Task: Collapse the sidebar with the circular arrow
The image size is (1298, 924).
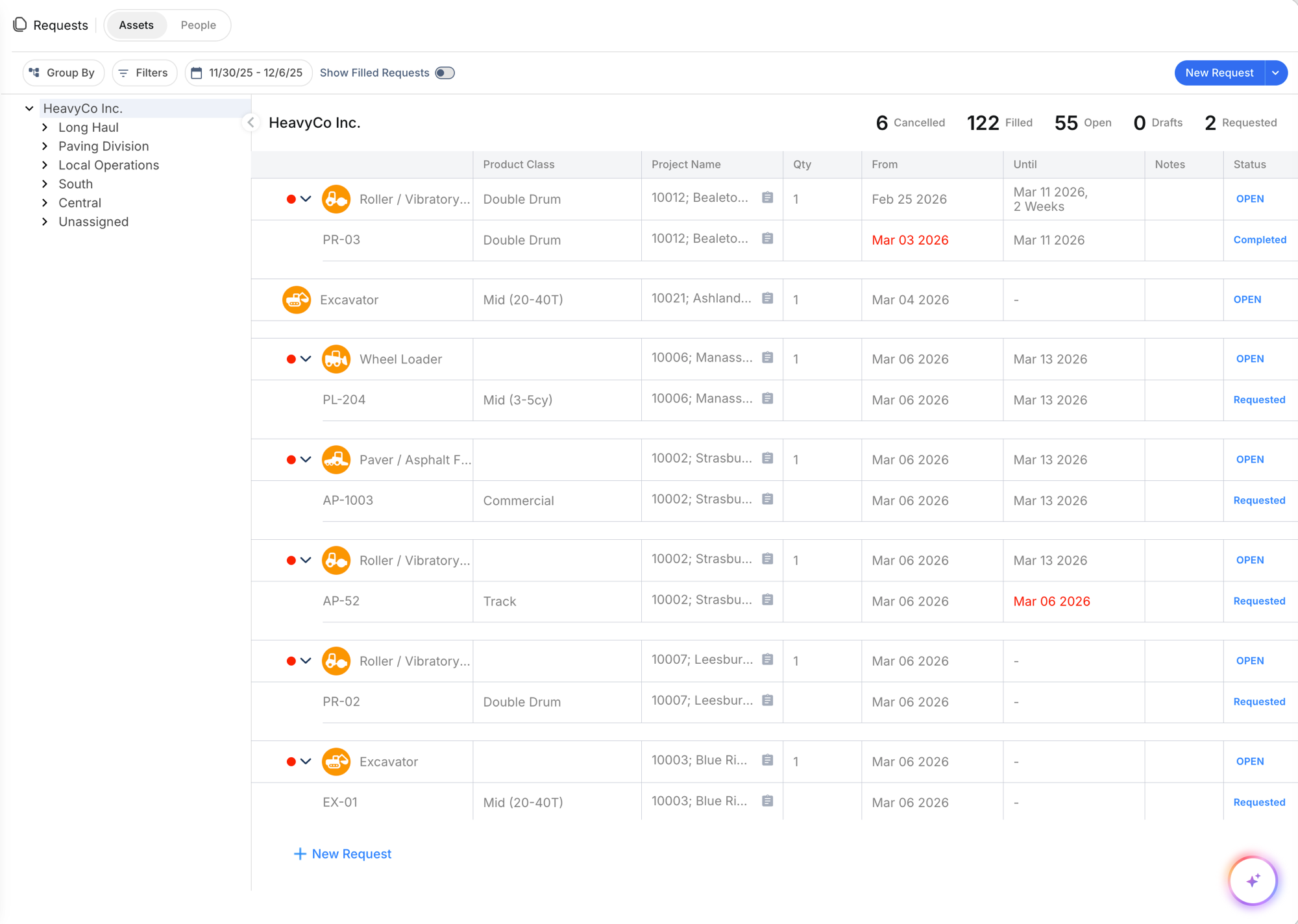Action: tap(250, 122)
